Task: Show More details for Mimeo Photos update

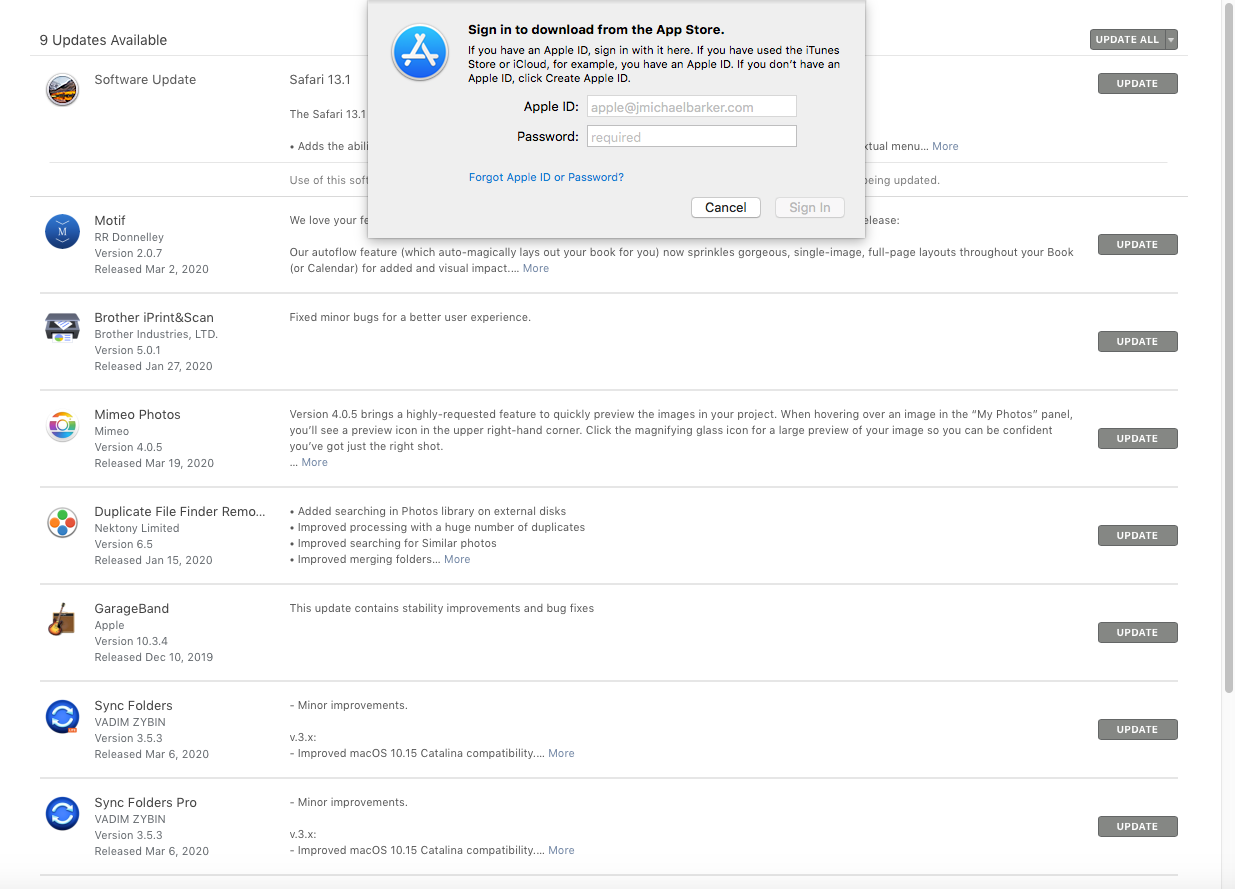Action: pos(314,461)
